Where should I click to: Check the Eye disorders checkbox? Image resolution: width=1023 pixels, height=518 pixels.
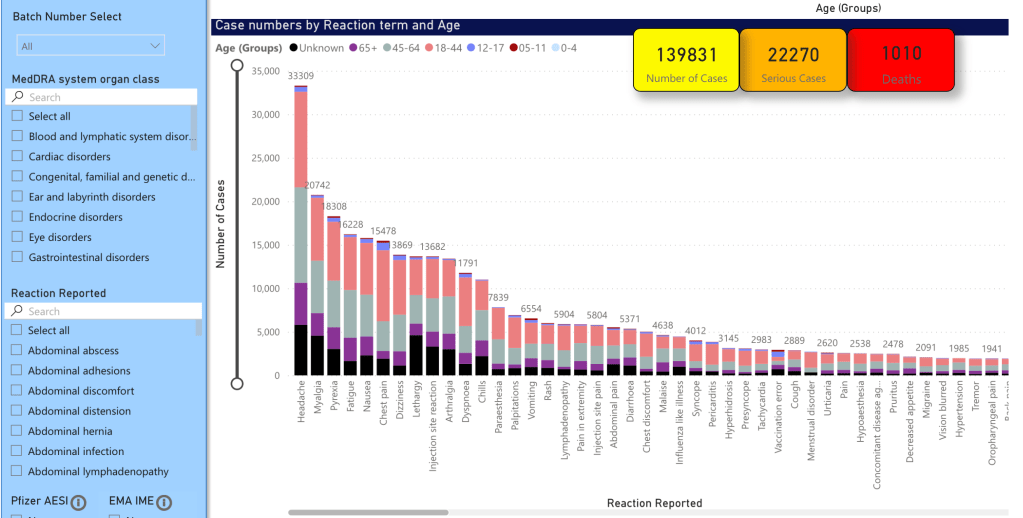pyautogui.click(x=17, y=237)
